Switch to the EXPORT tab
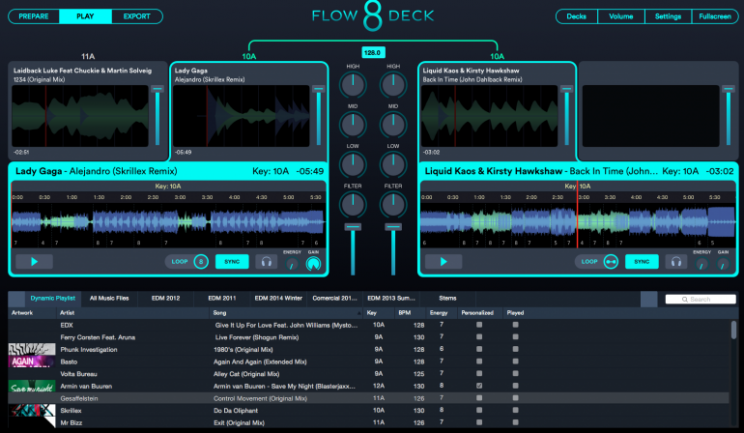The width and height of the screenshot is (744, 433). point(136,17)
